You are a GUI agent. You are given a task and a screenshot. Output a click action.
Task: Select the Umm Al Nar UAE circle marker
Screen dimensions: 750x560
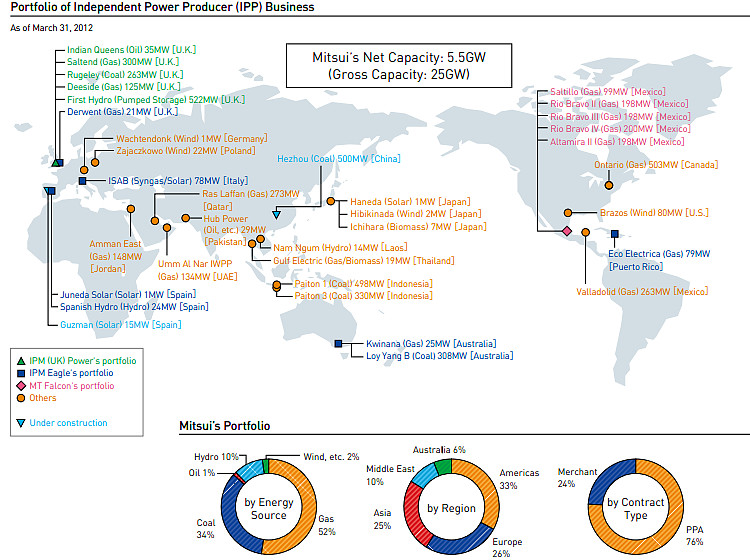tap(167, 228)
